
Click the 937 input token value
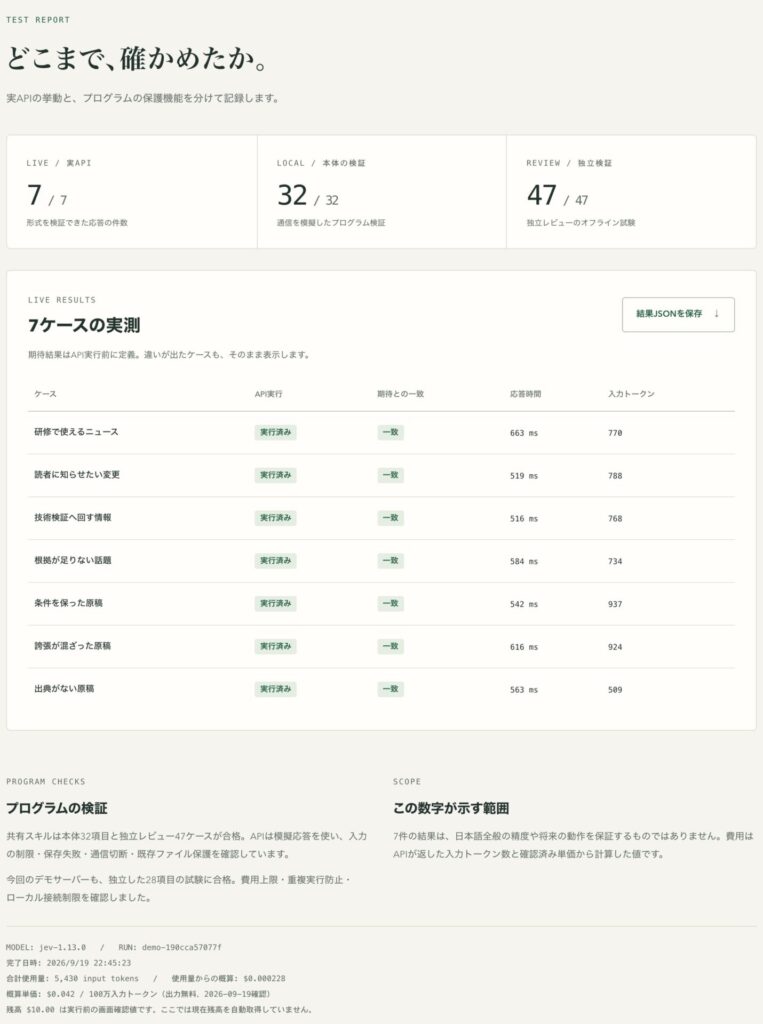615,604
